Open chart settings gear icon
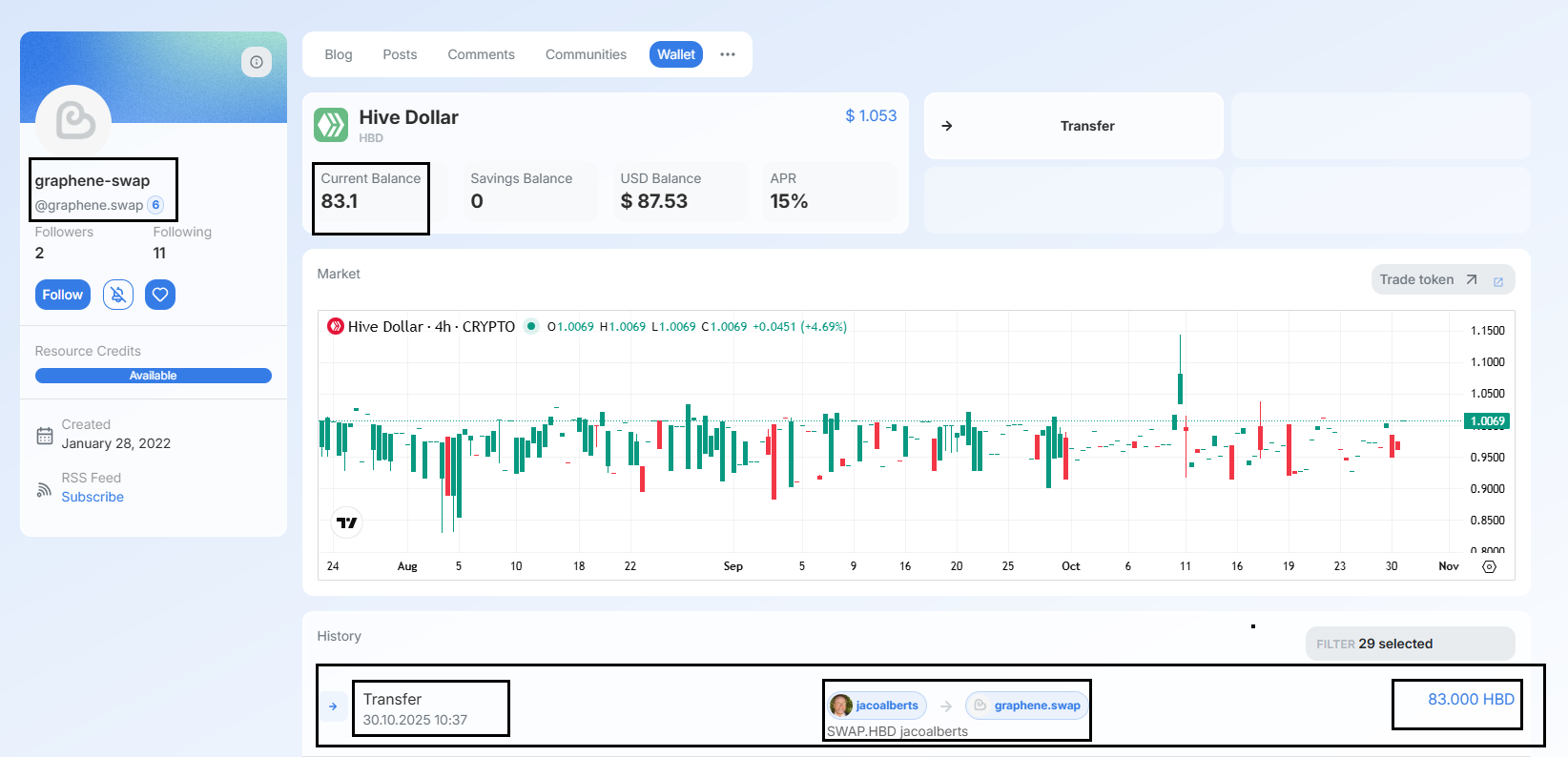 1489,566
